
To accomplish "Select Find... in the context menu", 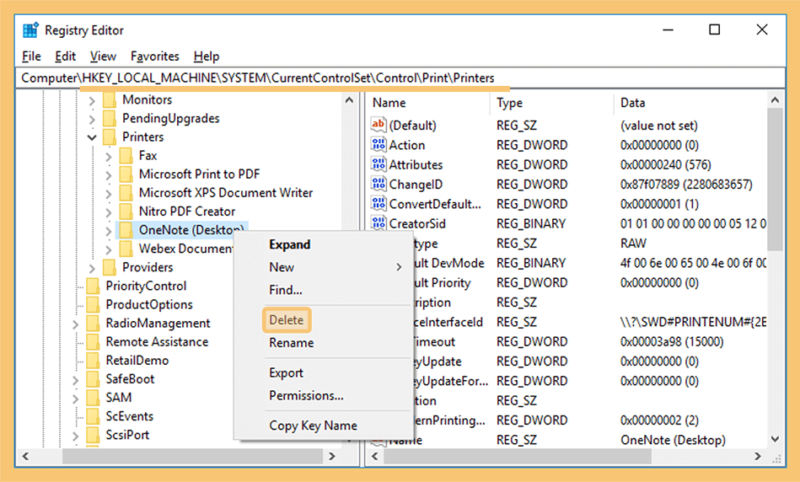I will pos(322,290).
